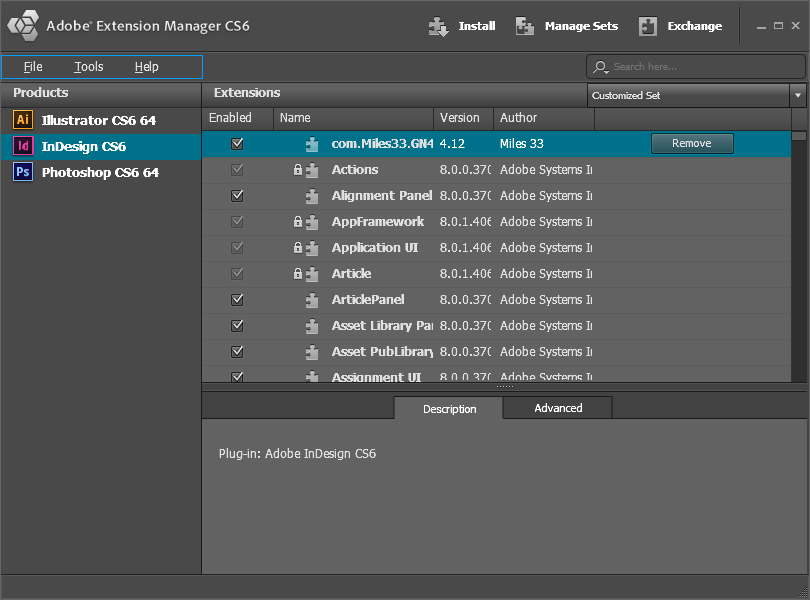810x600 pixels.
Task: Click the extensions list scrollbar thumb
Action: (799, 136)
